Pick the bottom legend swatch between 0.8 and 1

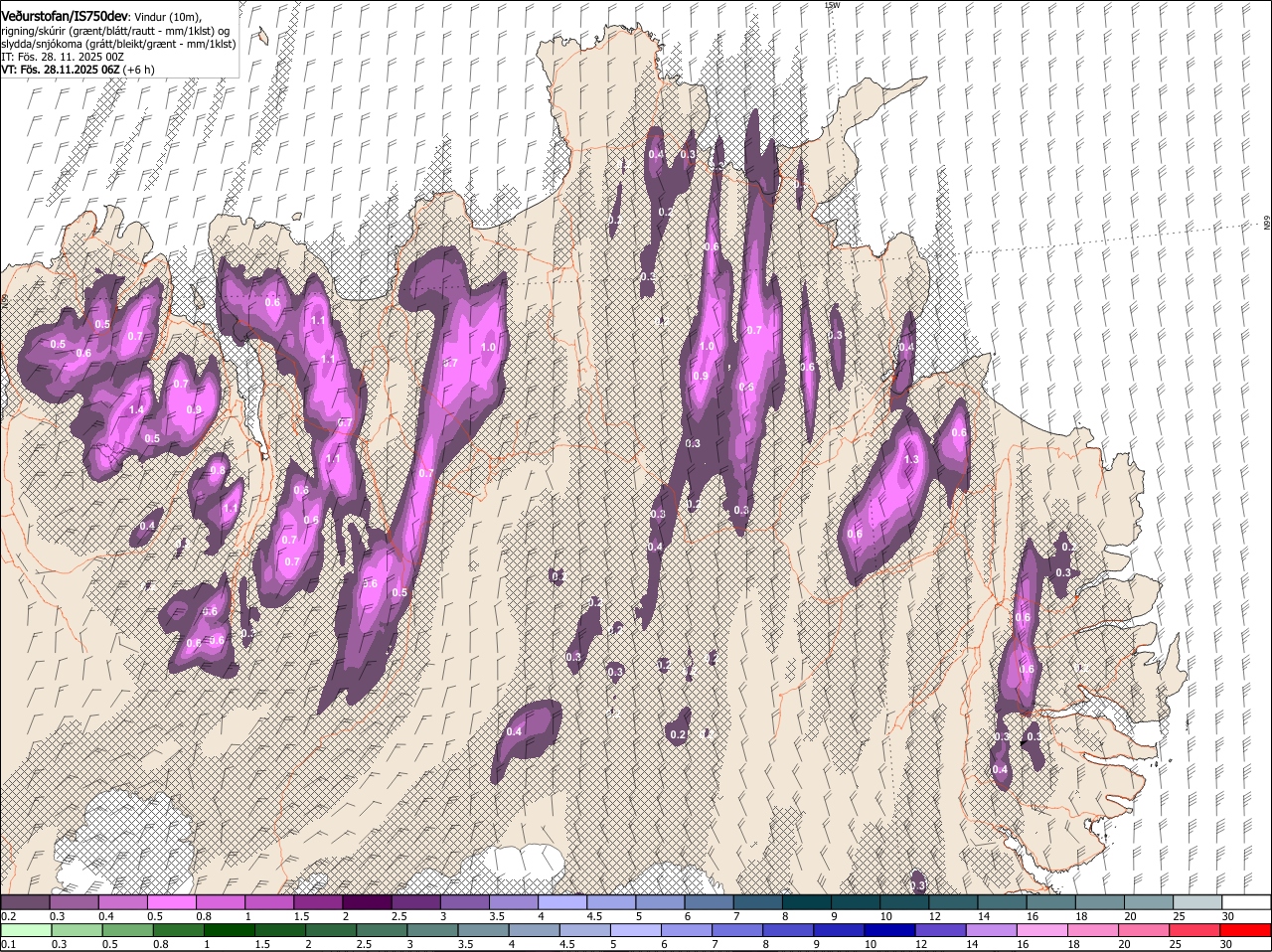[x=179, y=930]
